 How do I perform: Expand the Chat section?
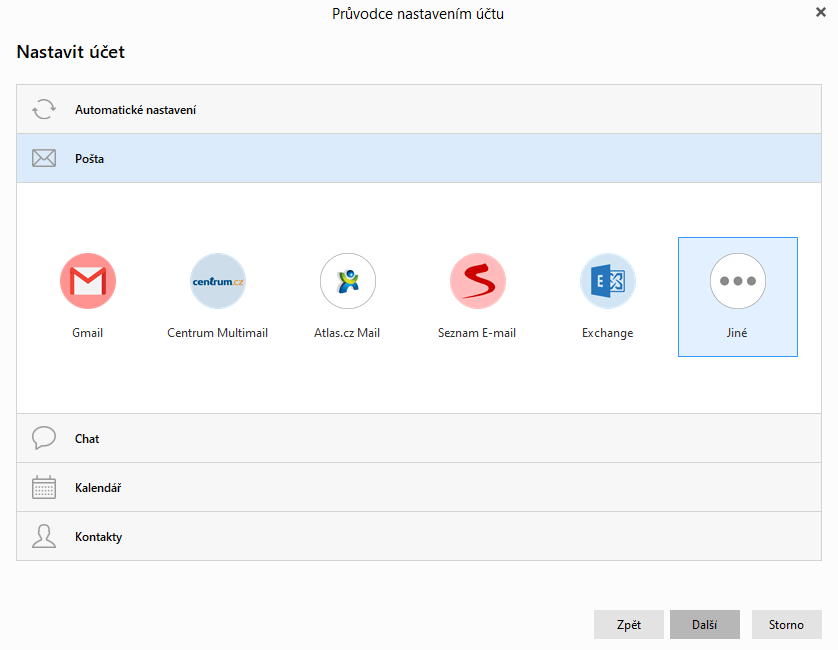pyautogui.click(x=87, y=438)
